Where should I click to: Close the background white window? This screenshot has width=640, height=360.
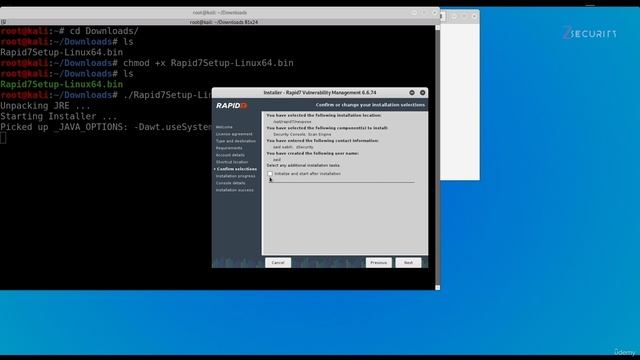tap(474, 17)
